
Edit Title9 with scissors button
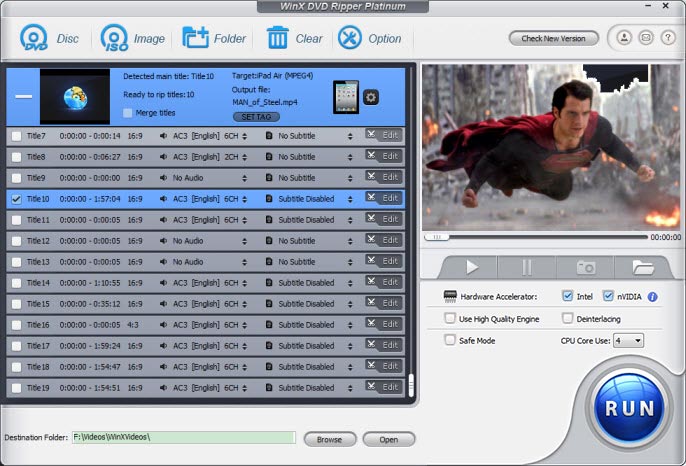(x=384, y=177)
